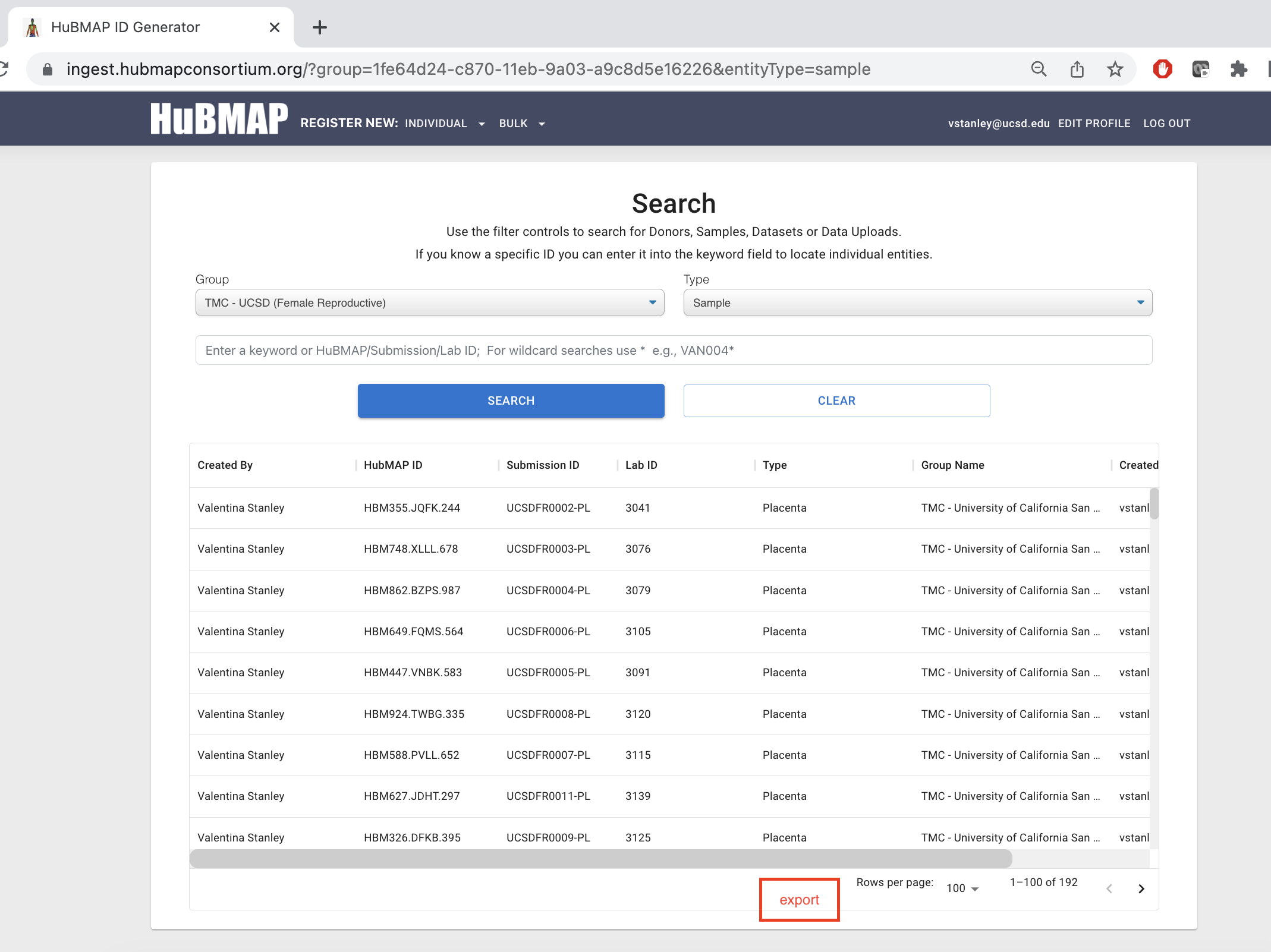Viewport: 1271px width, 952px height.
Task: Open the AdBlock stop-hand extension icon
Action: click(1163, 68)
